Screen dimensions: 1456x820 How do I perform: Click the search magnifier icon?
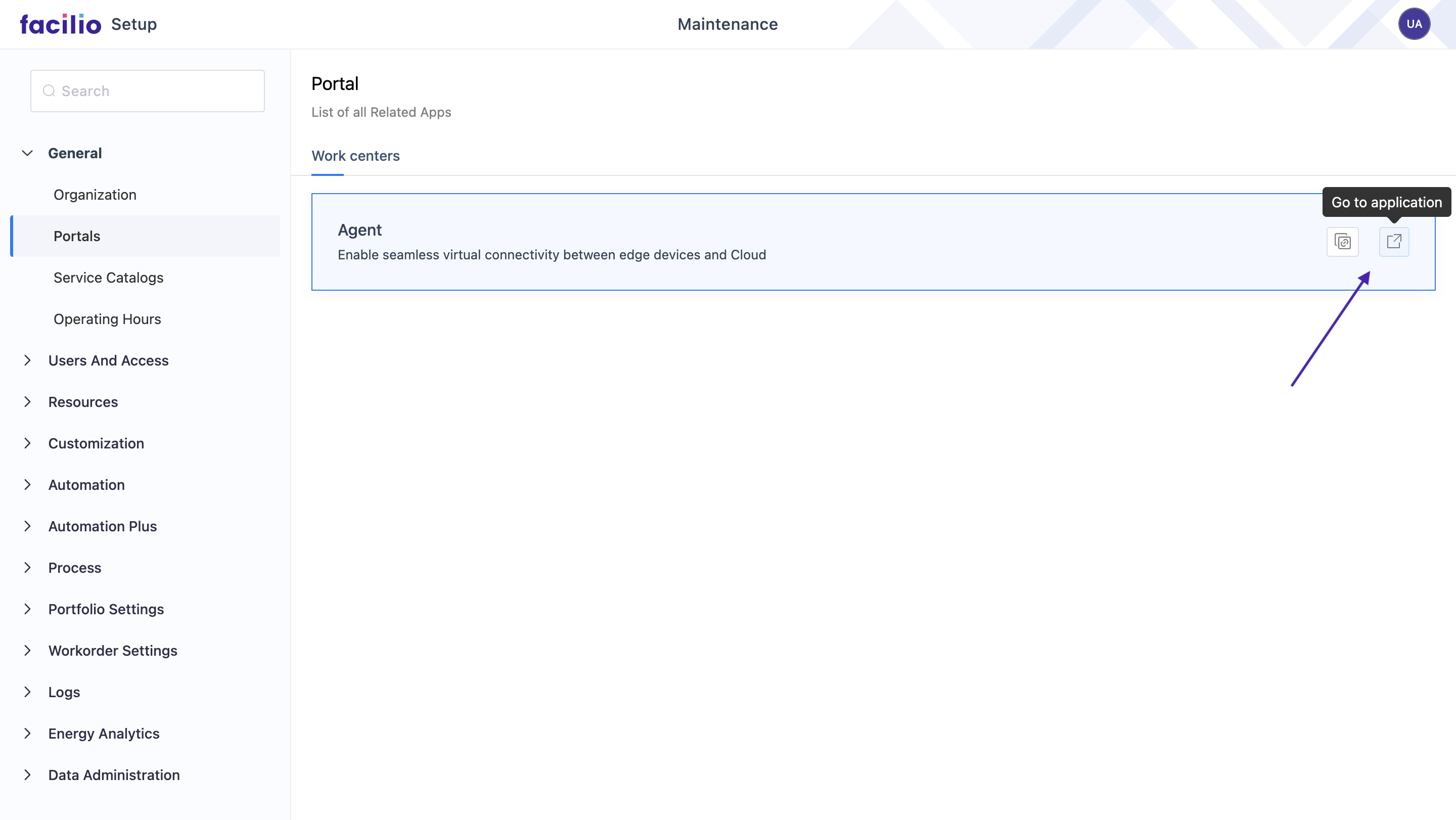coord(49,91)
